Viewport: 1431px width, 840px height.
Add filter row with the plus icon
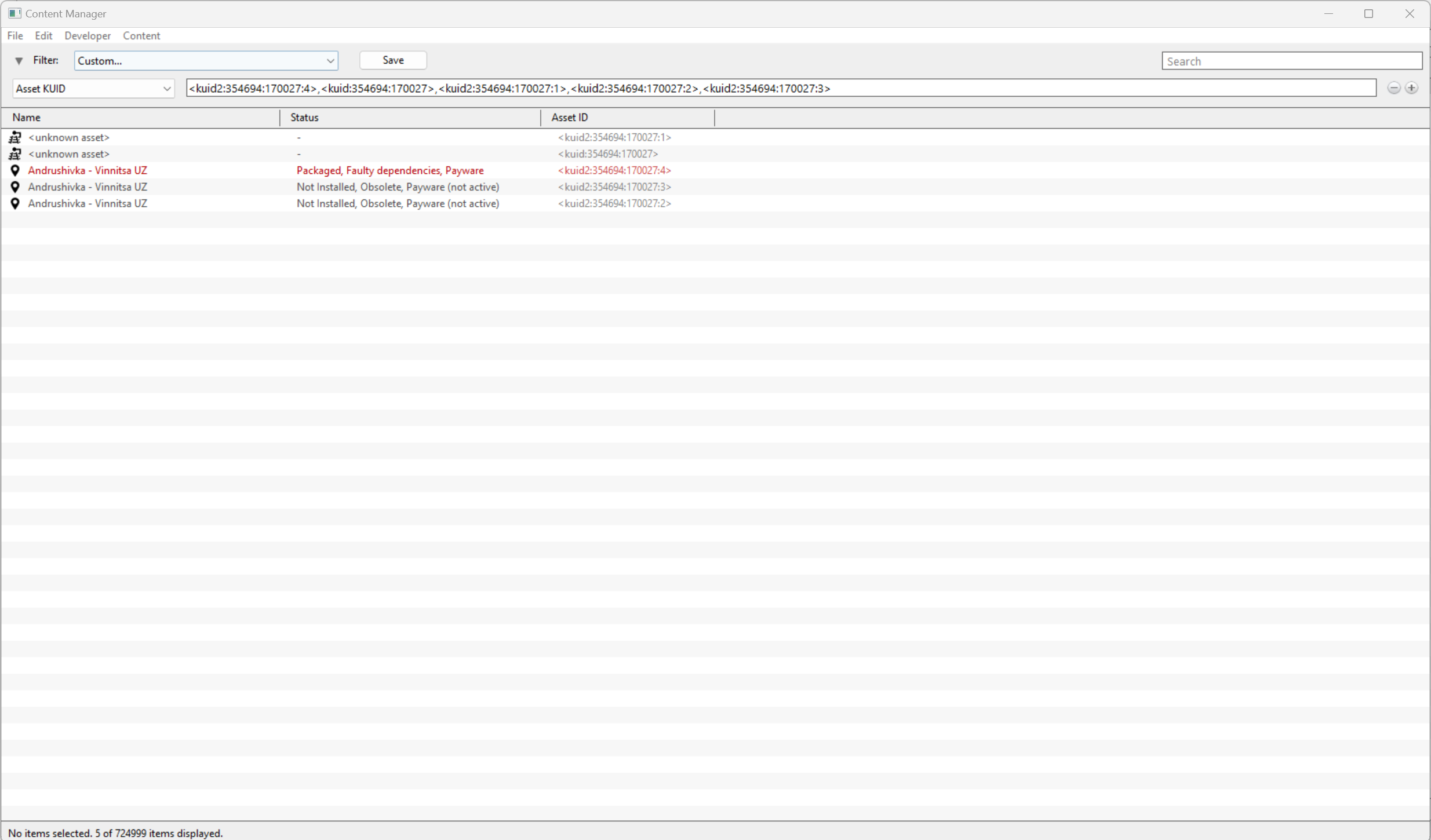coord(1411,88)
